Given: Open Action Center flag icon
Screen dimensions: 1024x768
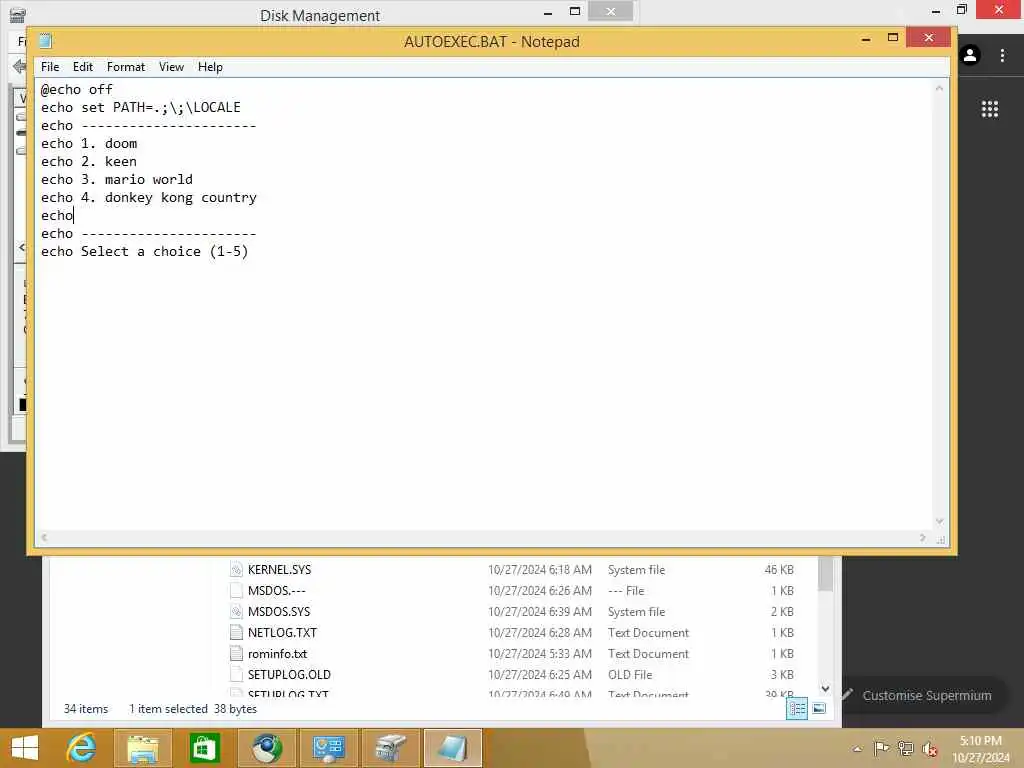Looking at the screenshot, I should (x=881, y=748).
